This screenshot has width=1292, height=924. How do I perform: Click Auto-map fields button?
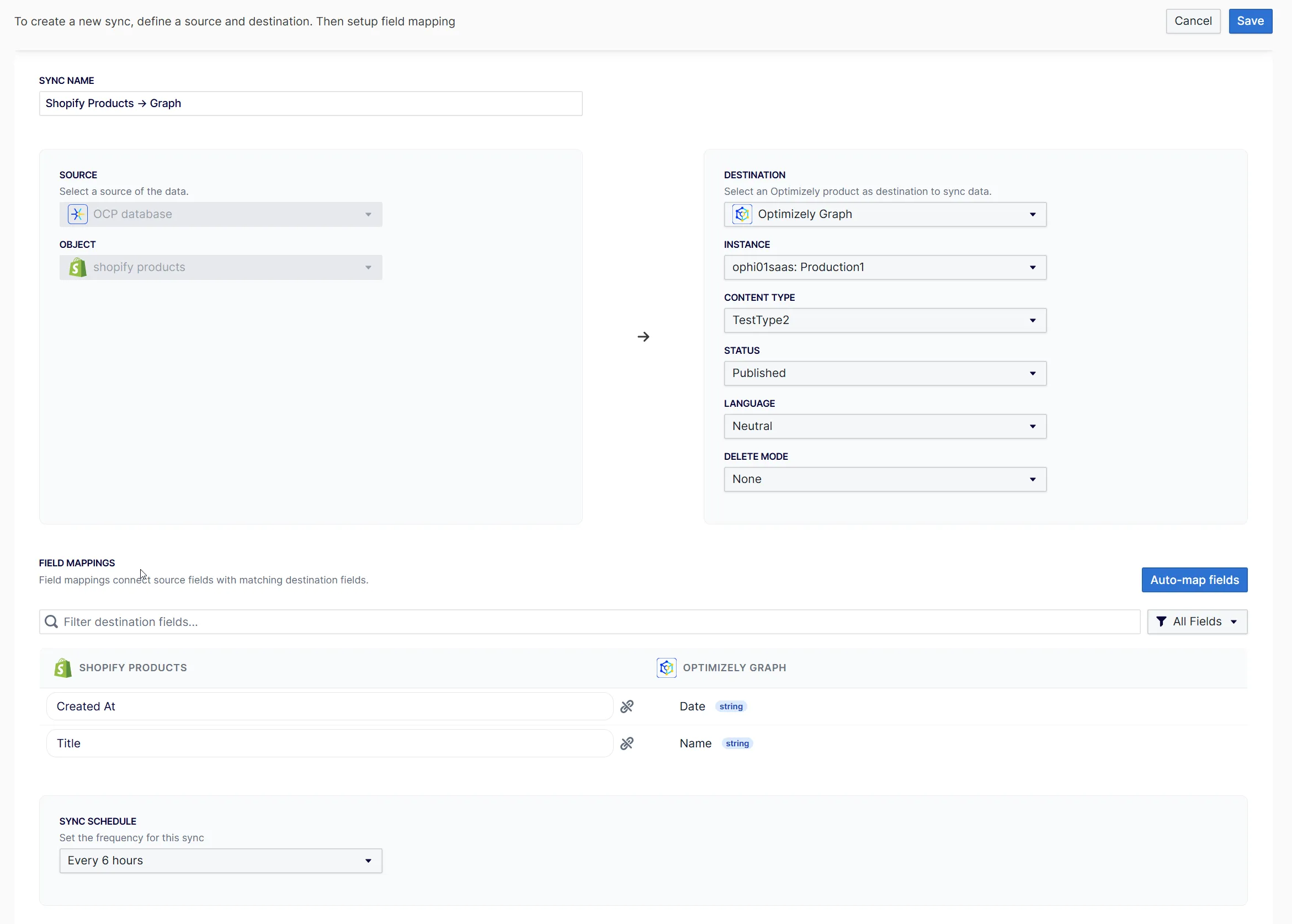pos(1194,580)
